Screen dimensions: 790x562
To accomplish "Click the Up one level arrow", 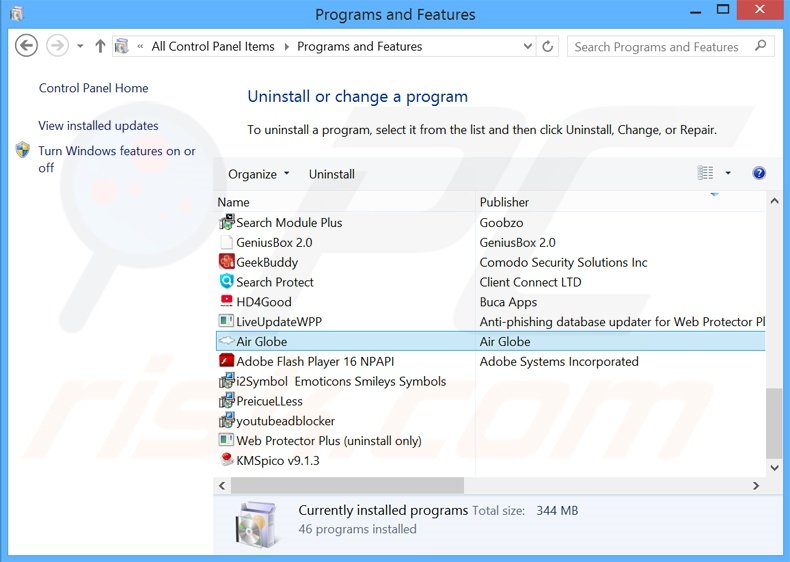I will 100,46.
